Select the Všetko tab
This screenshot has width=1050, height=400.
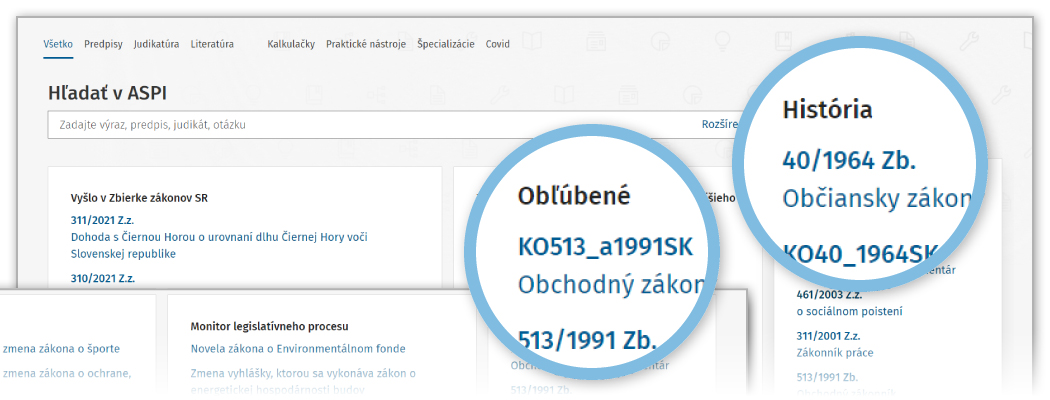[58, 44]
